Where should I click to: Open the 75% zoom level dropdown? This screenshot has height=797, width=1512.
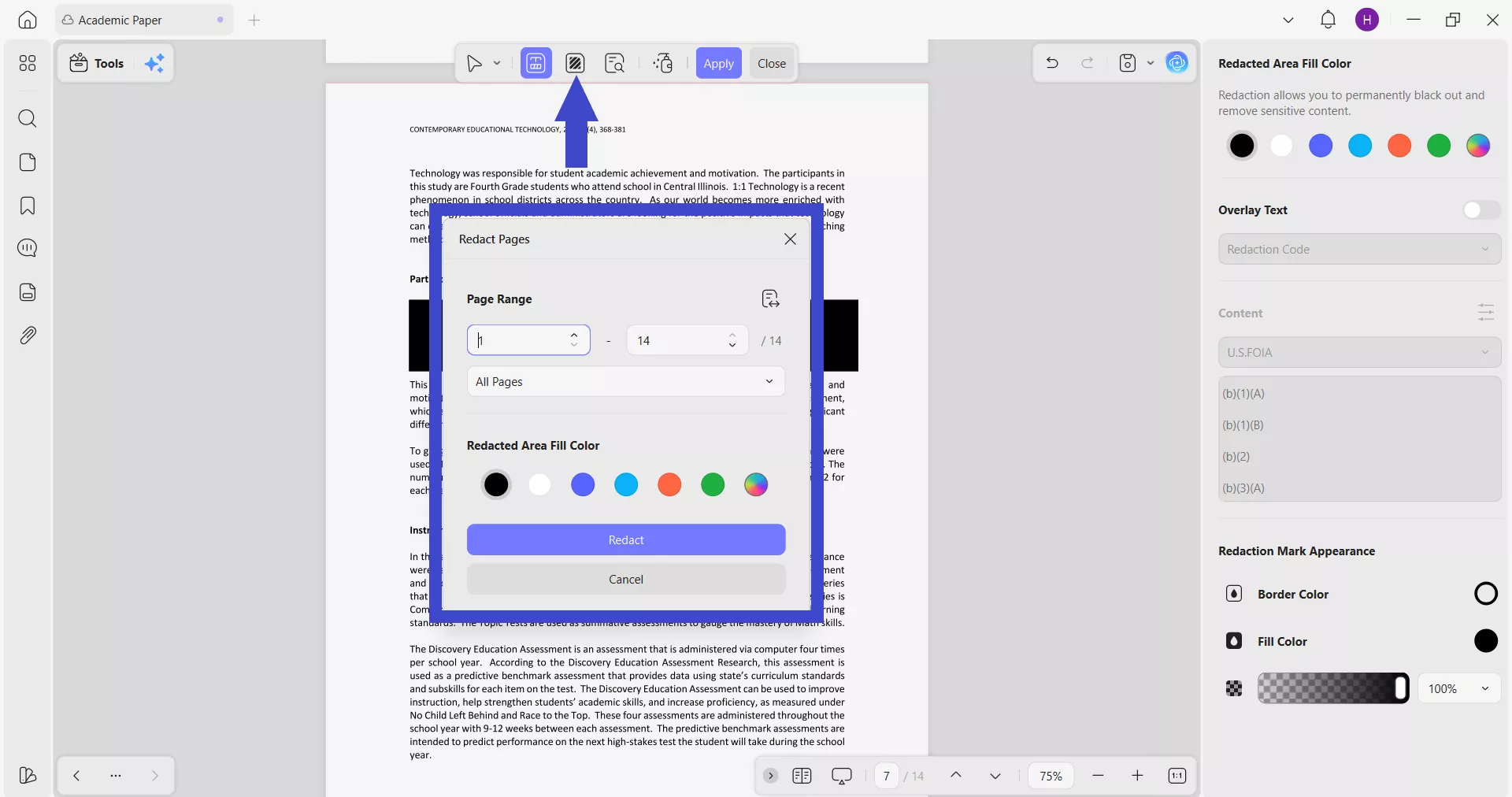[1051, 776]
